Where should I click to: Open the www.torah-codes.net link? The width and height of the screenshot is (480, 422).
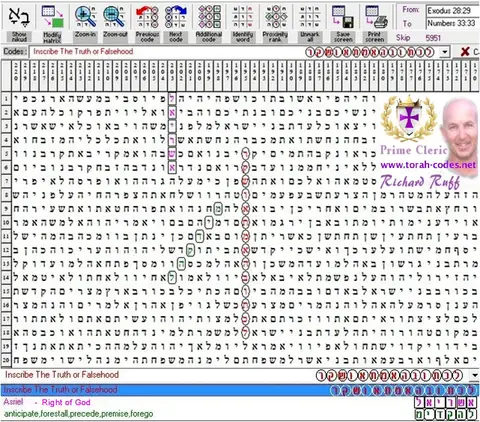(x=428, y=165)
